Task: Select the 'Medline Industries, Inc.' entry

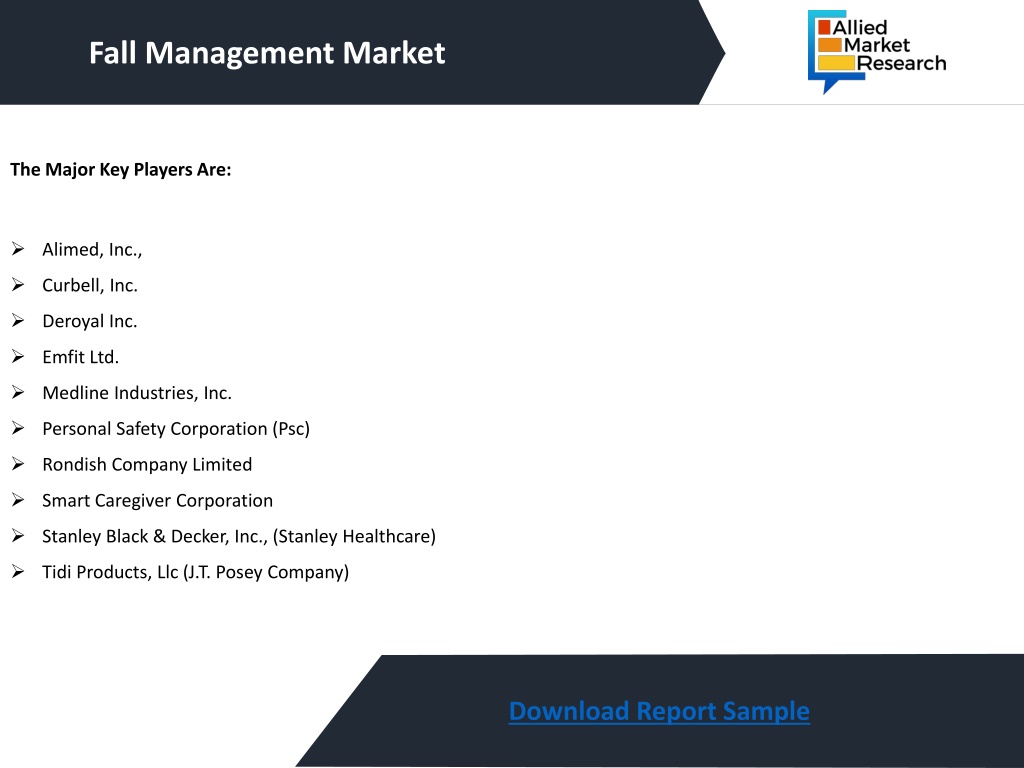Action: point(137,393)
